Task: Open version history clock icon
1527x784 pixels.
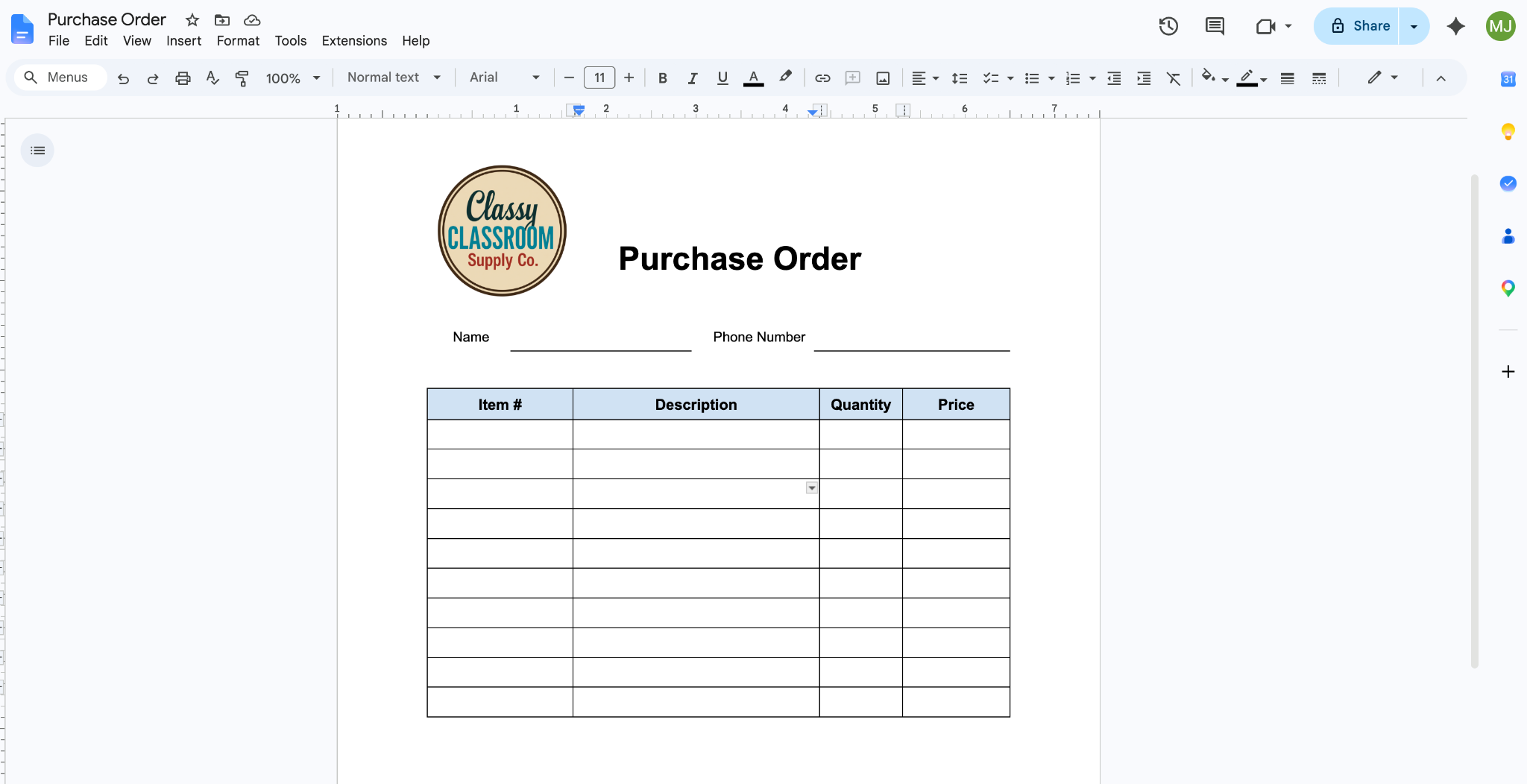Action: coord(1168,26)
